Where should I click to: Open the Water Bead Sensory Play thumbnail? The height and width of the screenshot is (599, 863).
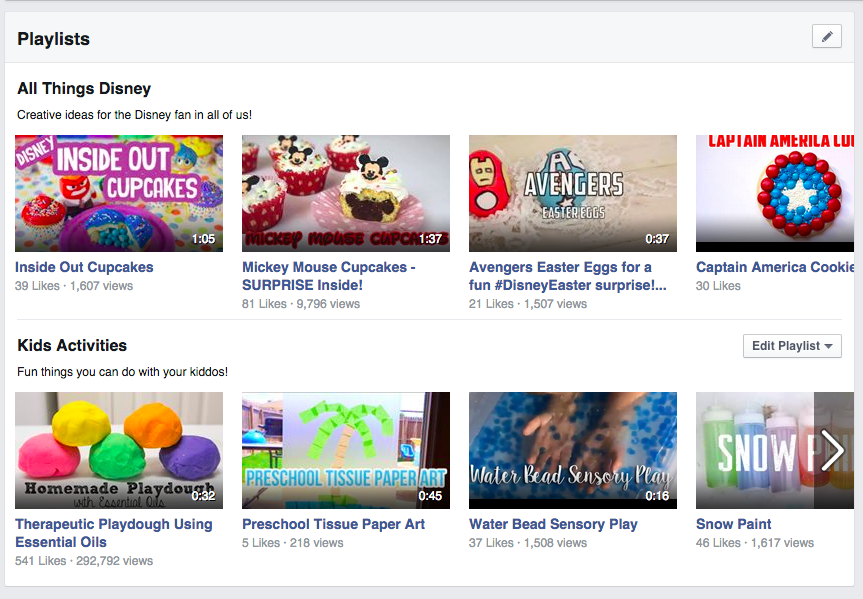click(573, 450)
